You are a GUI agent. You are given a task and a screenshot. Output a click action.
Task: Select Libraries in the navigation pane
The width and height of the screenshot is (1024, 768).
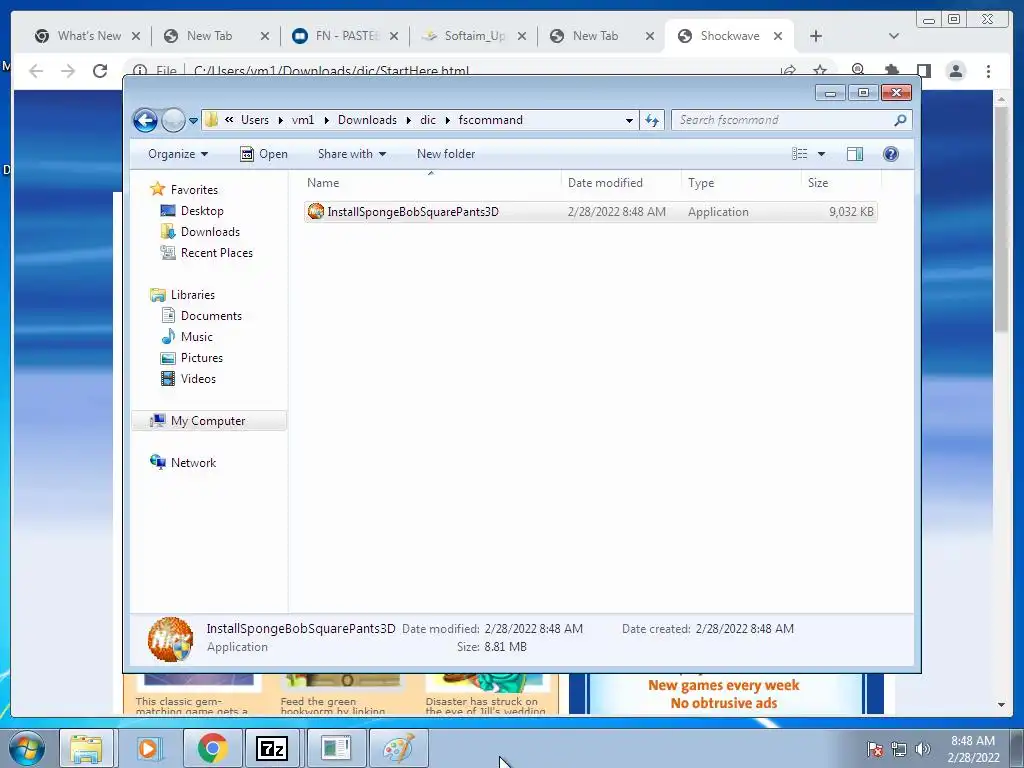coord(193,295)
